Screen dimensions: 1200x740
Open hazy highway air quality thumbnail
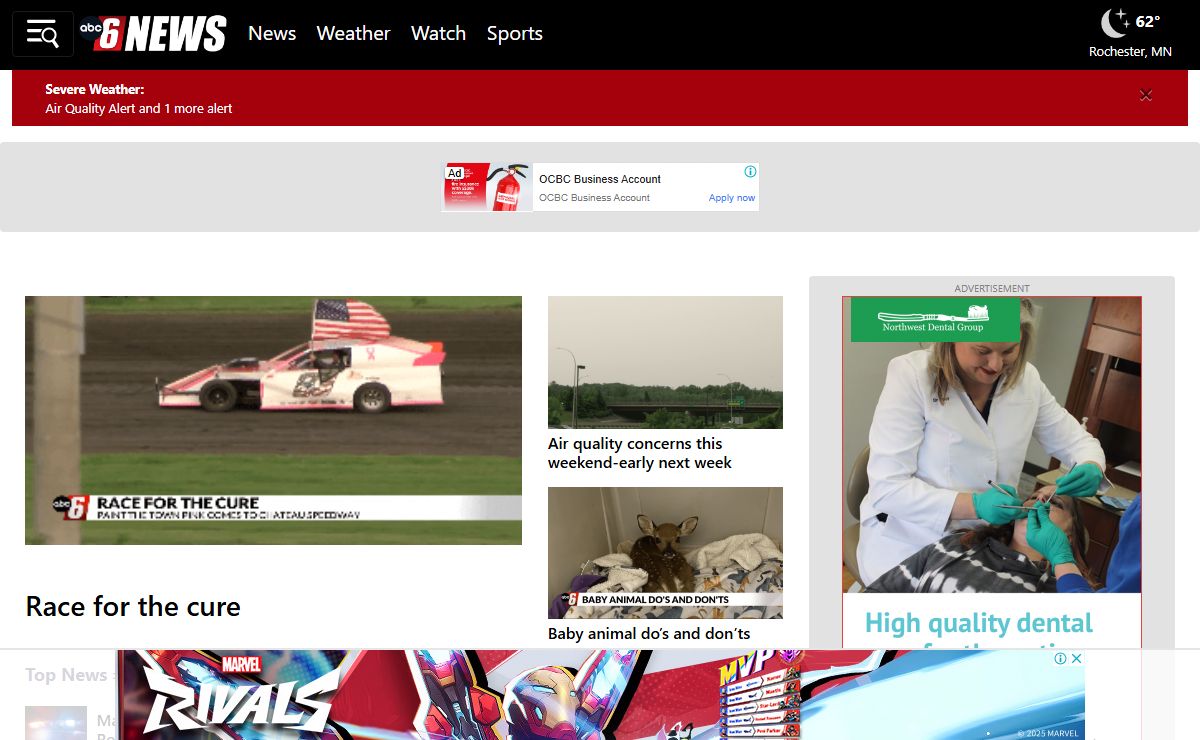[x=665, y=362]
